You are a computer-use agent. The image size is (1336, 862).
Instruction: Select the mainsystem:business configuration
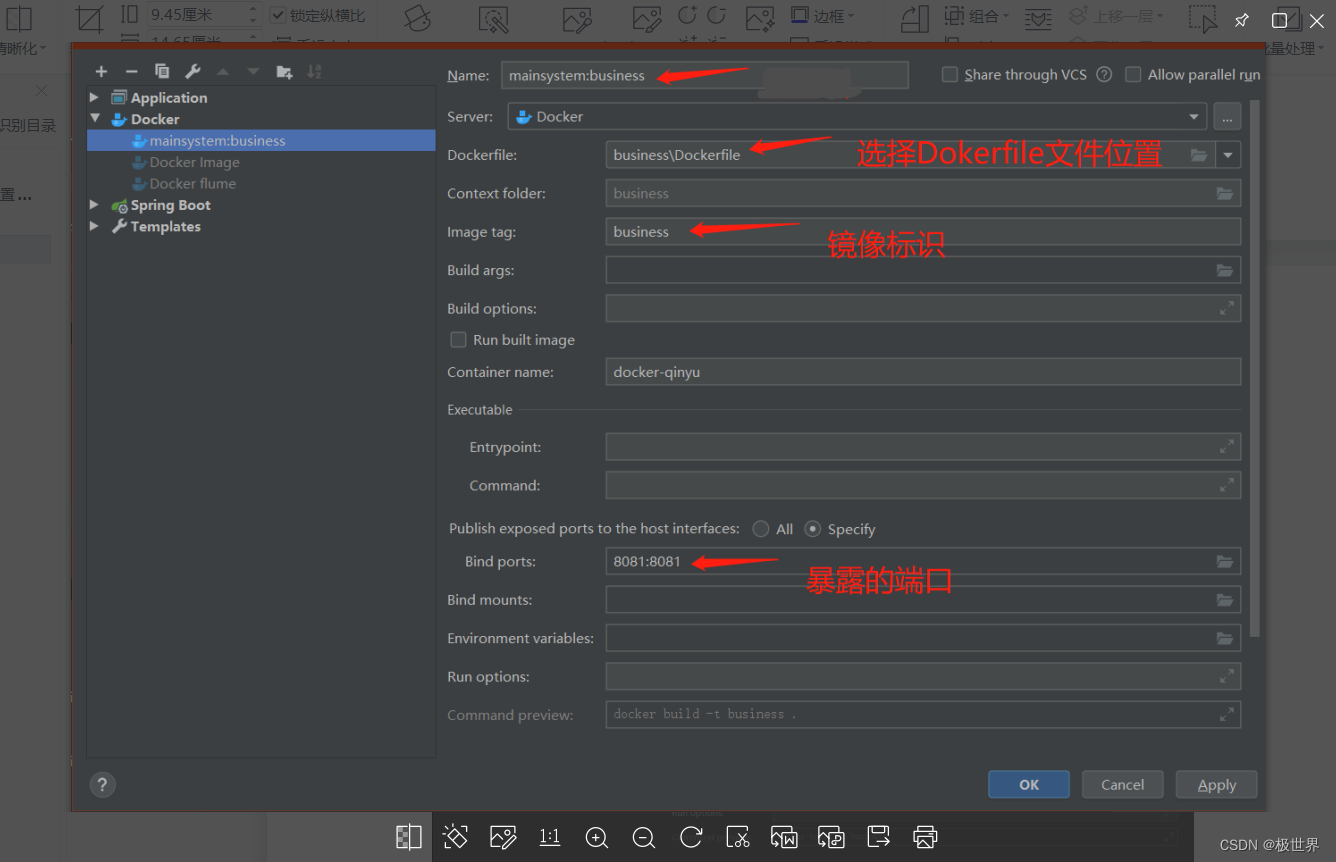261,141
